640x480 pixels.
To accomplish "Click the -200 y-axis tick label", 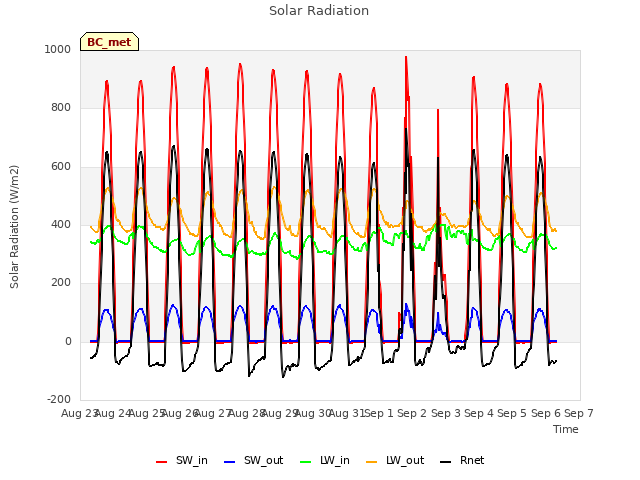I will [59, 399].
